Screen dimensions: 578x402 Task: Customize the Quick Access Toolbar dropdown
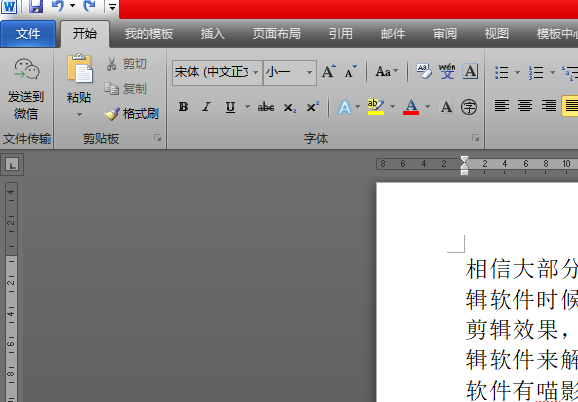112,6
